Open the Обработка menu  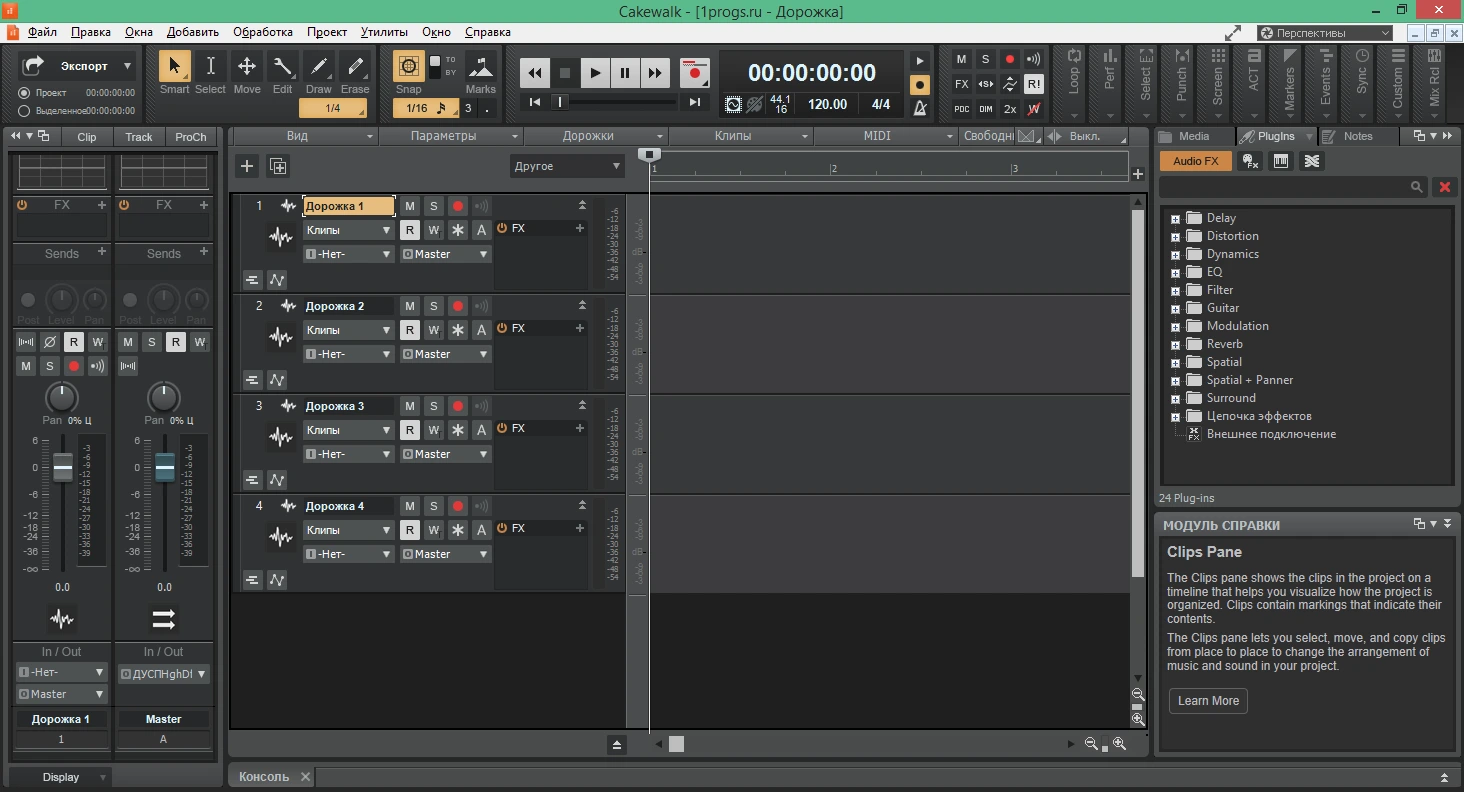click(x=263, y=32)
